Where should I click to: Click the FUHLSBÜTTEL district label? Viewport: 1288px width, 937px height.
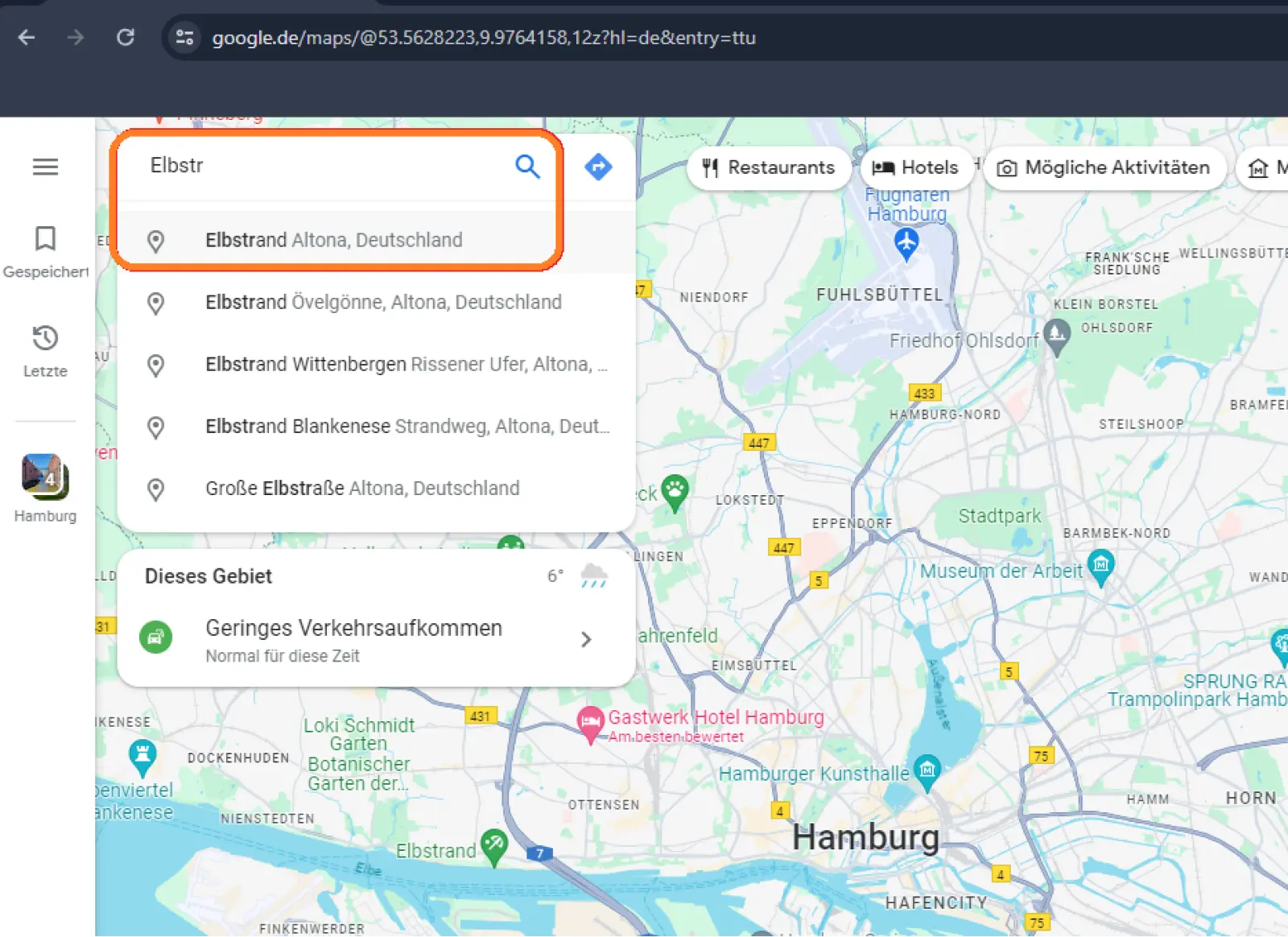pos(879,295)
